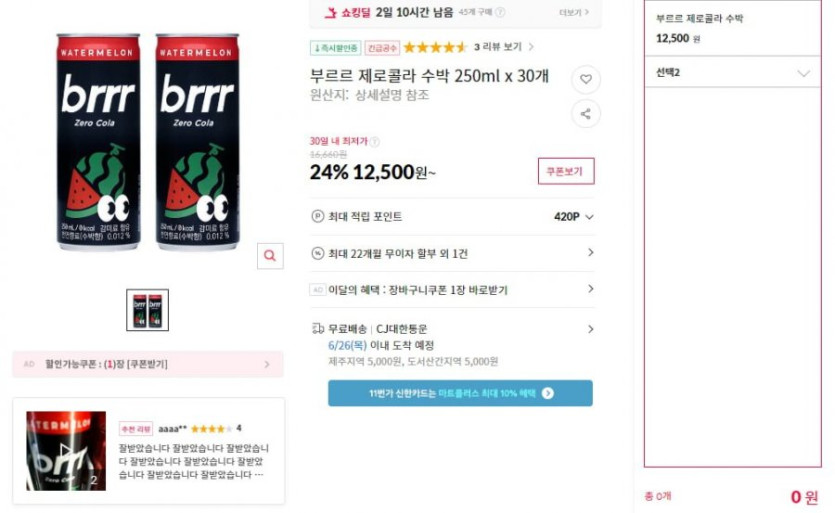Viewport: 835px width, 513px height.
Task: Select the small product thumbnail below main image
Action: pos(148,310)
